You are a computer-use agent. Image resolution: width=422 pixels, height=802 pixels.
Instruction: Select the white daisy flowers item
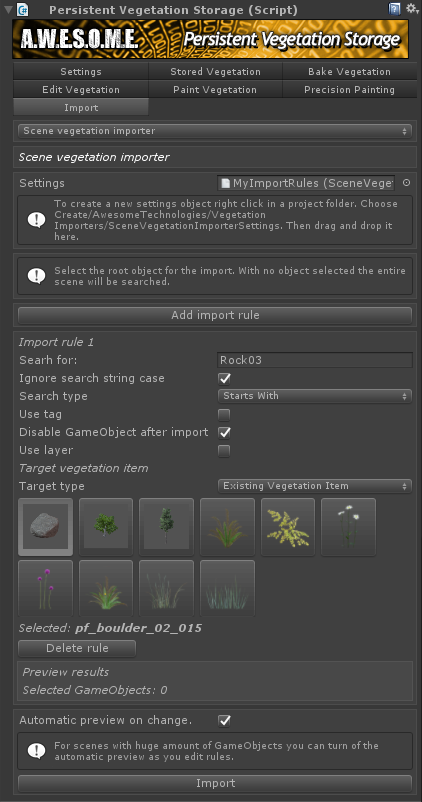click(348, 527)
